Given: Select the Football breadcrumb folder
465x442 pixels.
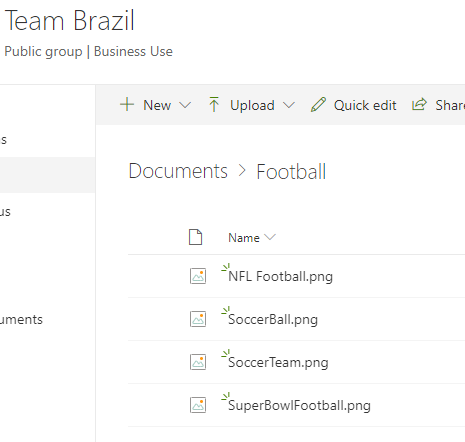Looking at the screenshot, I should click(x=291, y=172).
